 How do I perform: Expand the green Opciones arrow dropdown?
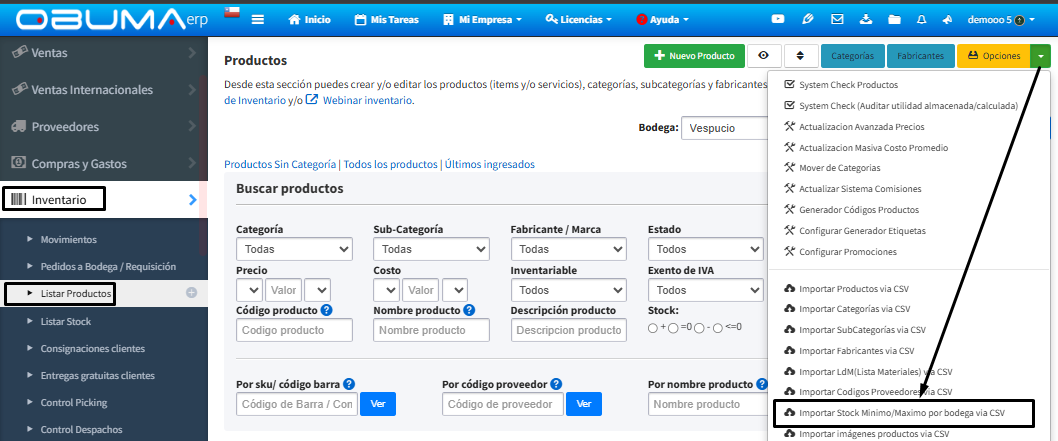coord(1040,56)
